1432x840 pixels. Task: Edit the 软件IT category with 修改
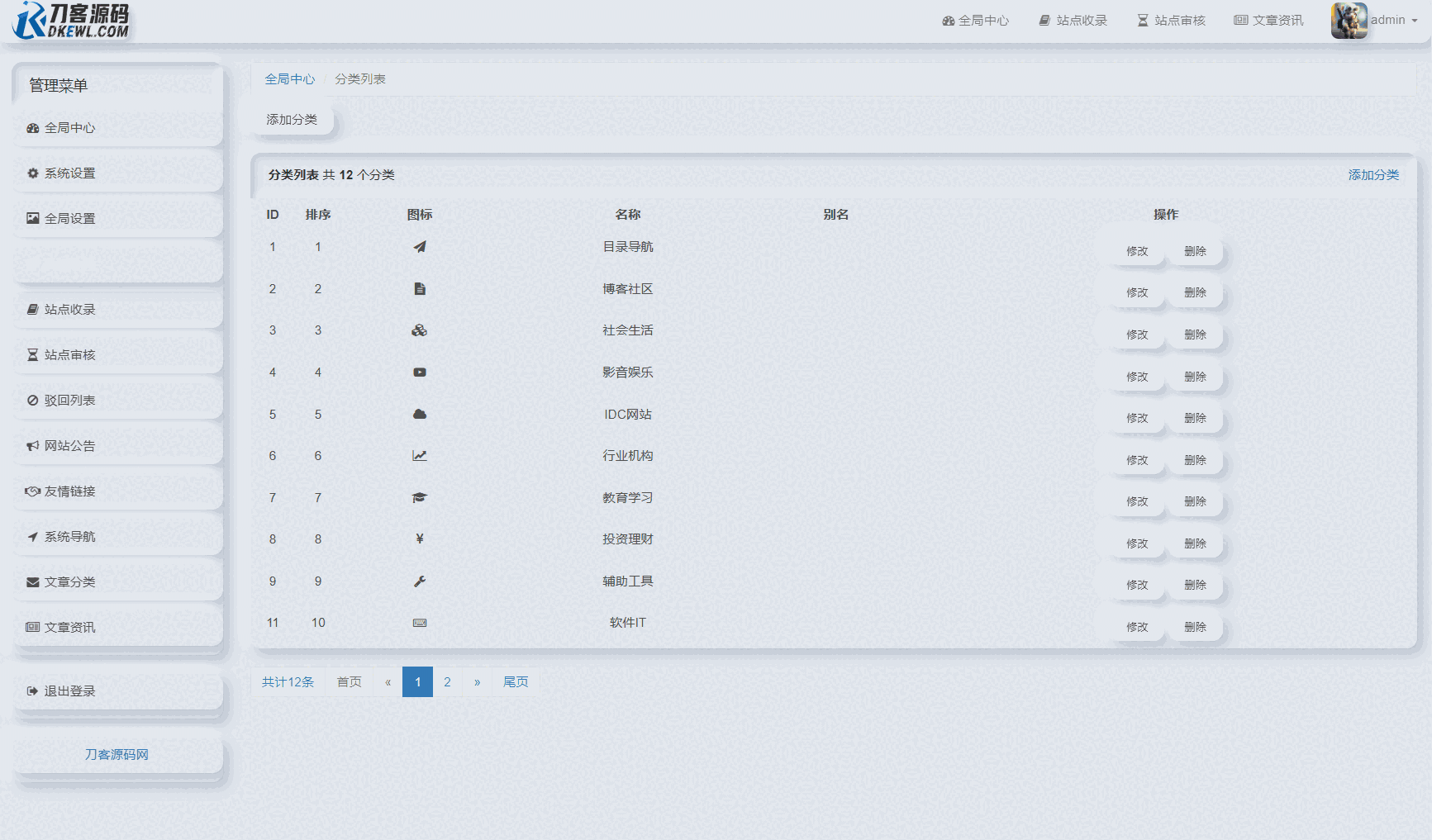tap(1137, 627)
